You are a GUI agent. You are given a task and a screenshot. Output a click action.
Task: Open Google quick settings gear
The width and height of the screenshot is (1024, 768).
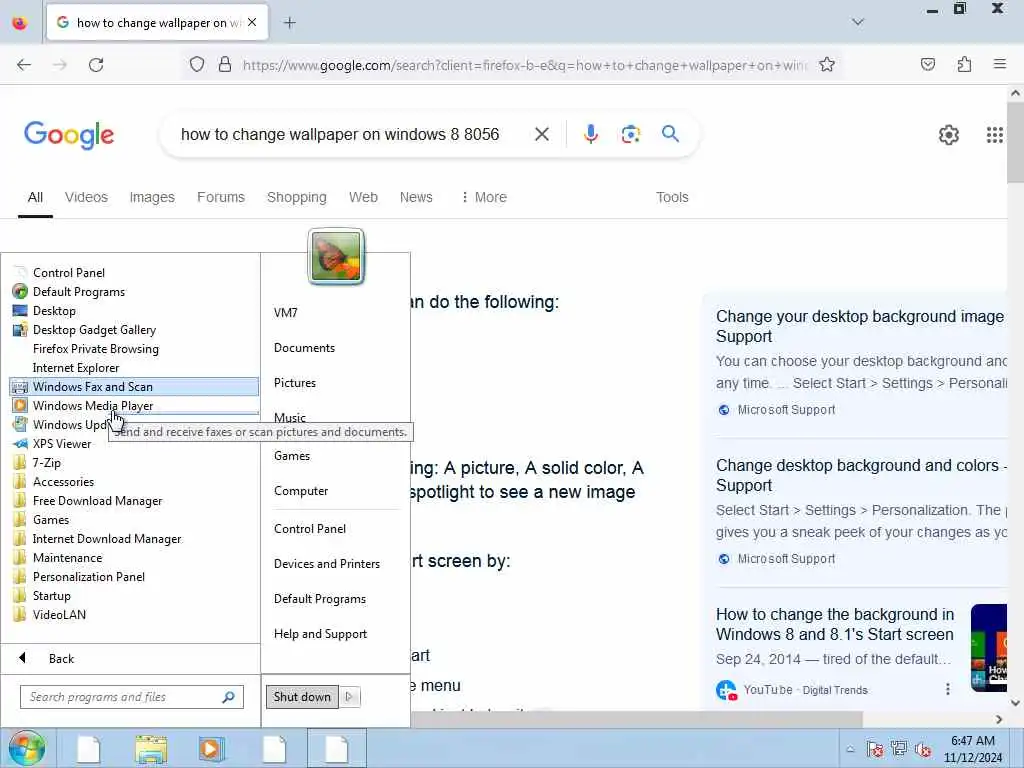tap(948, 135)
